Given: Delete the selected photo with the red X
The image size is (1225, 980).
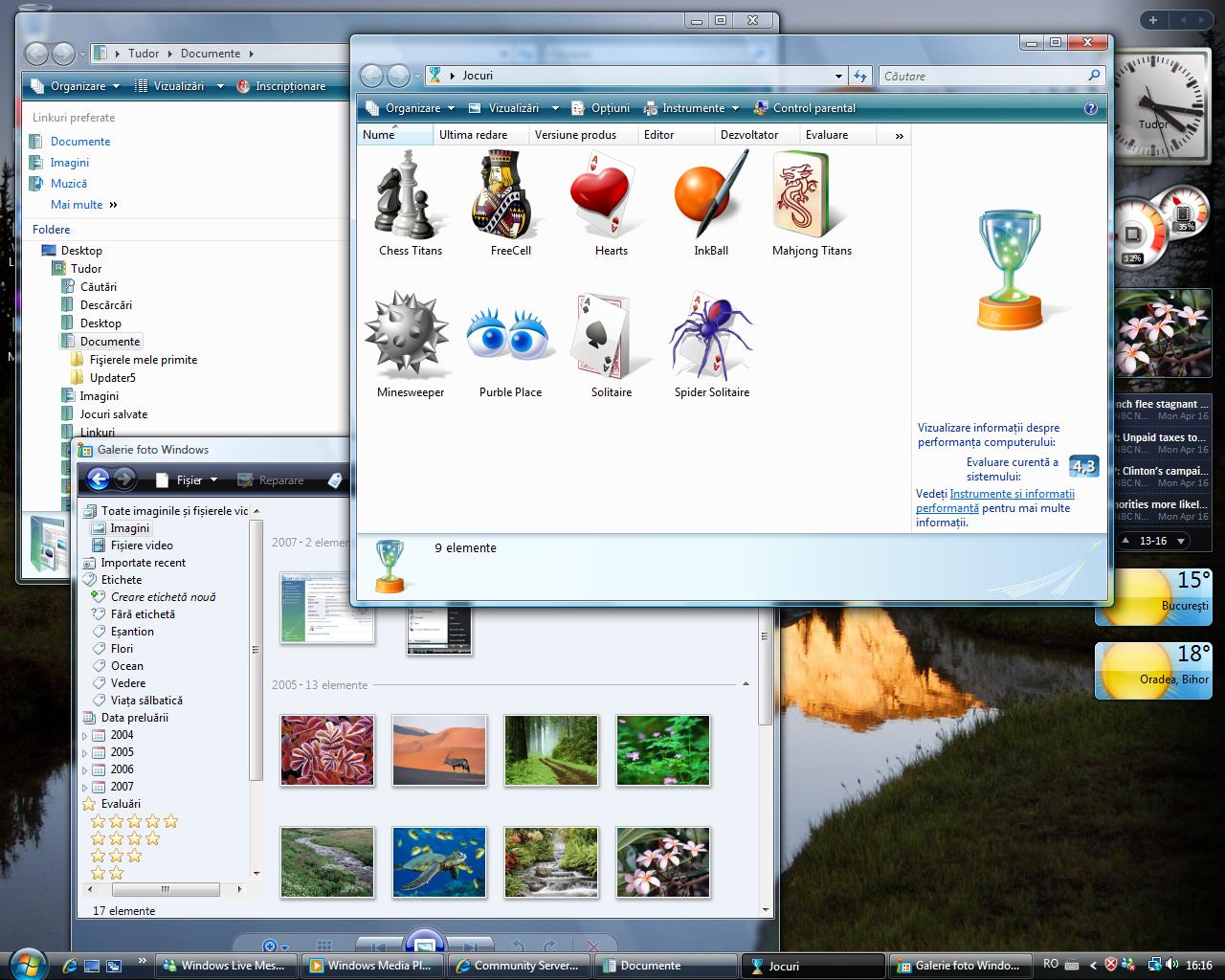Looking at the screenshot, I should point(593,946).
